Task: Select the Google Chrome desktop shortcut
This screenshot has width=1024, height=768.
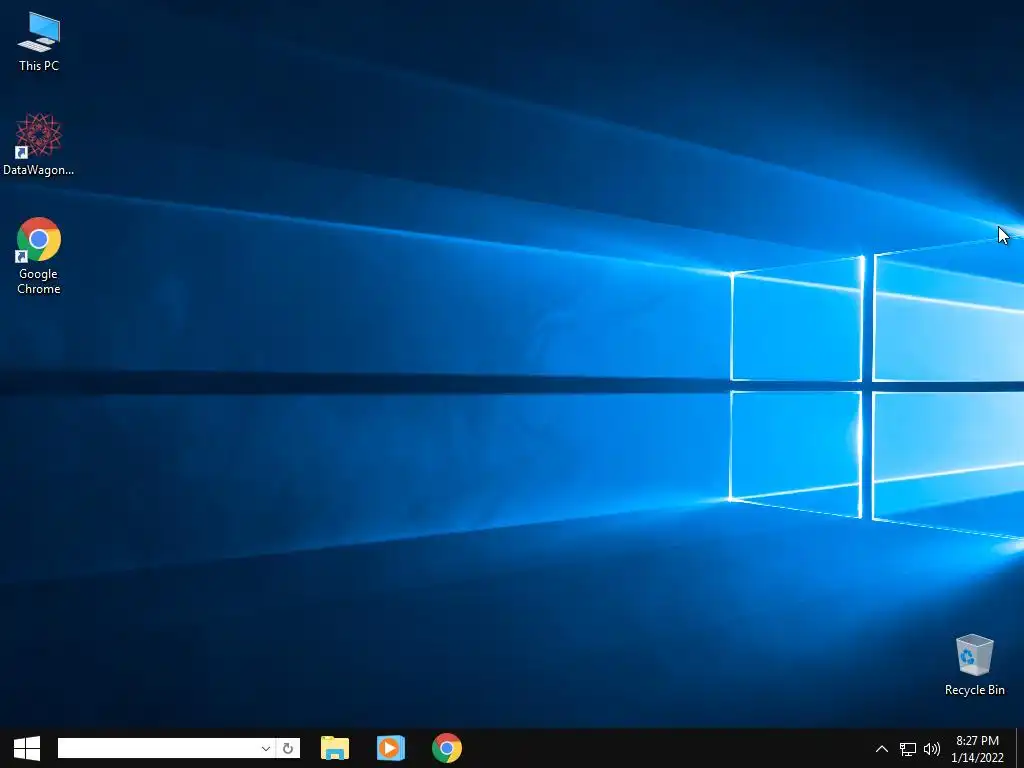Action: pyautogui.click(x=39, y=256)
